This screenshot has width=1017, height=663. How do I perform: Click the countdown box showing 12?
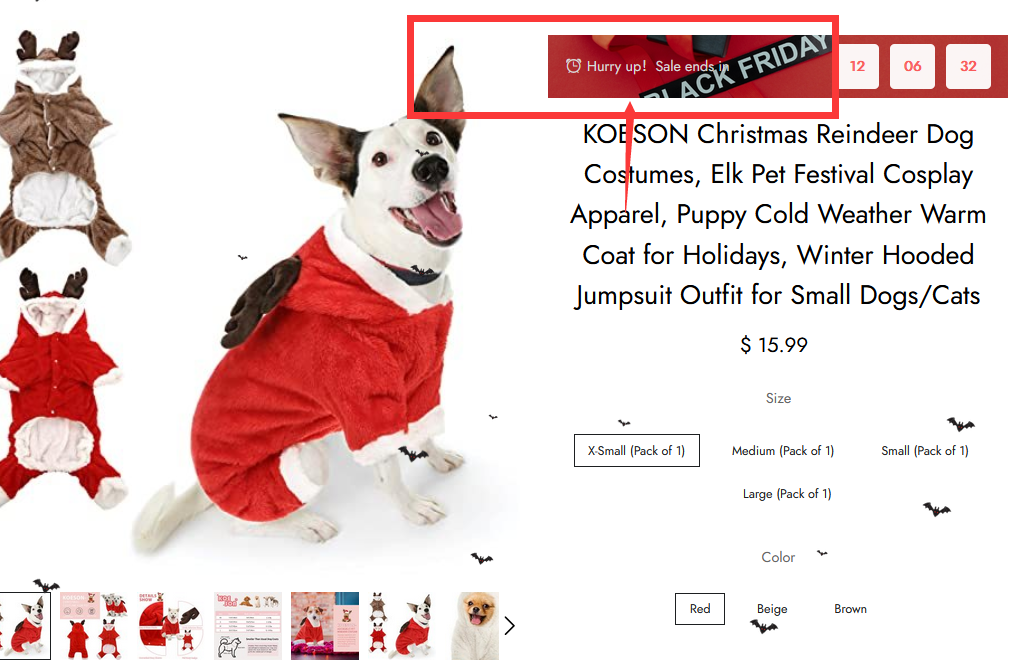(857, 66)
